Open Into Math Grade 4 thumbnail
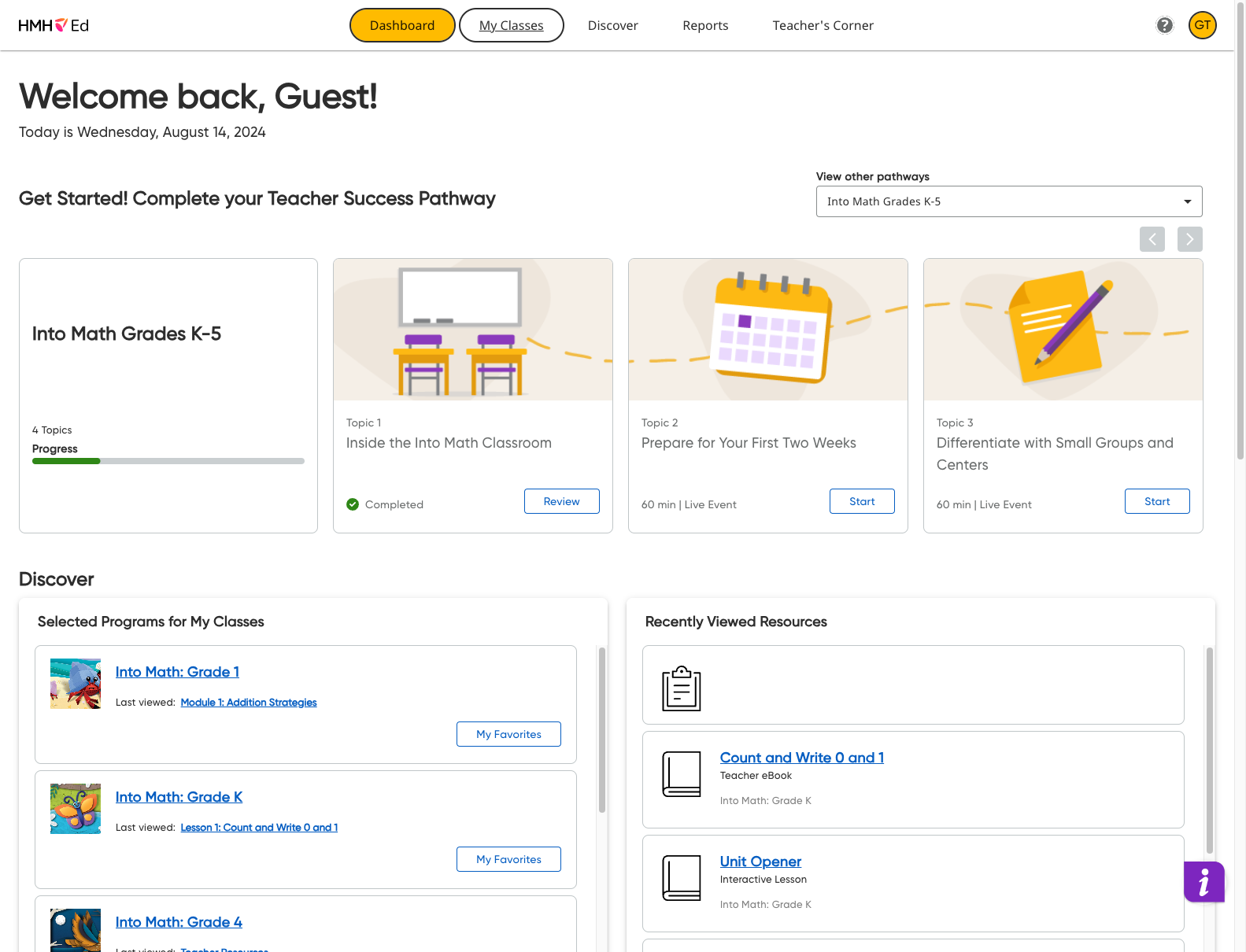This screenshot has width=1246, height=952. [x=76, y=931]
